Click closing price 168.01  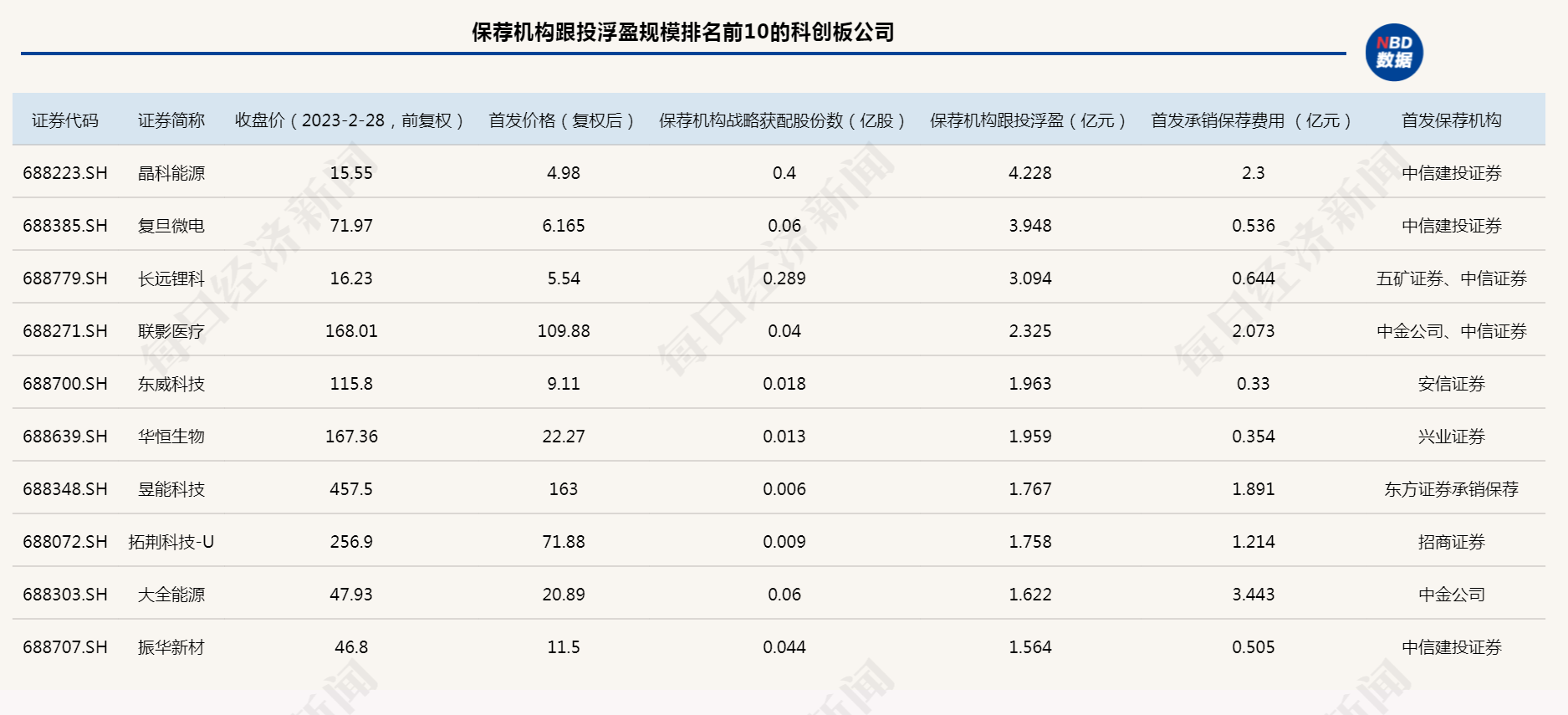point(351,331)
